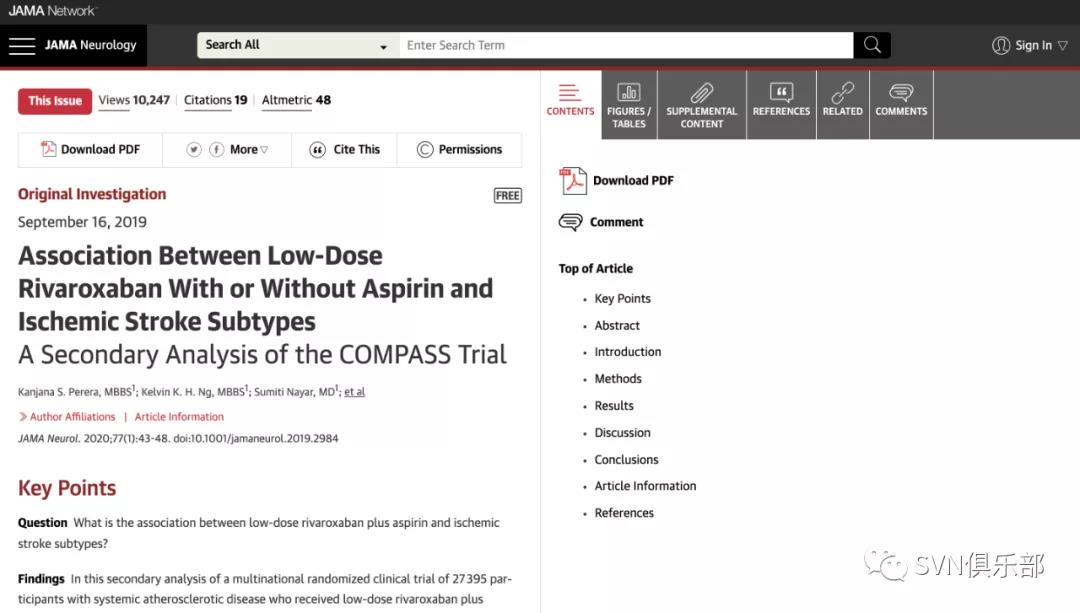Click the Cite This label
The width and height of the screenshot is (1080, 613).
[357, 149]
